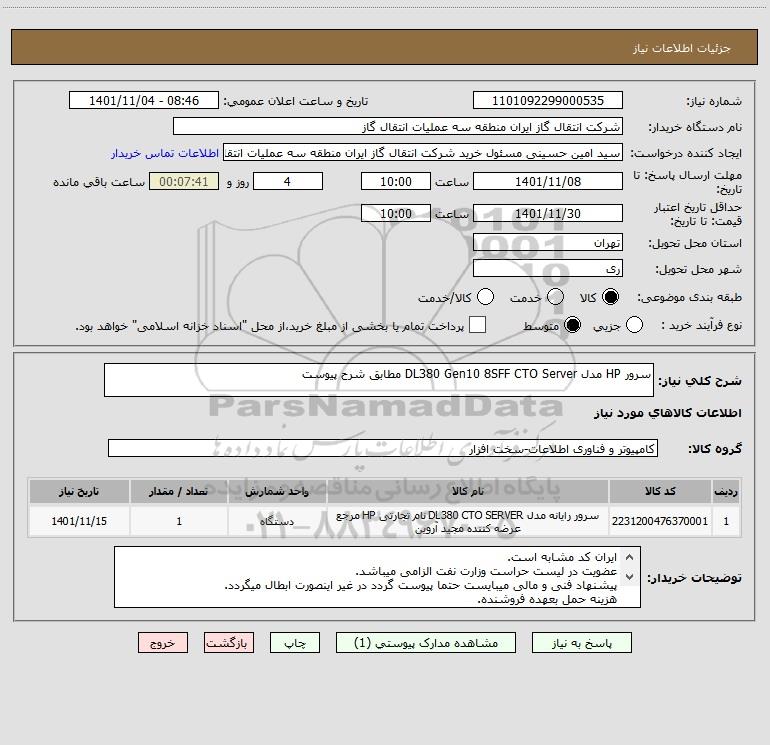Open اطلاعات تماس خریدار link

[165, 153]
